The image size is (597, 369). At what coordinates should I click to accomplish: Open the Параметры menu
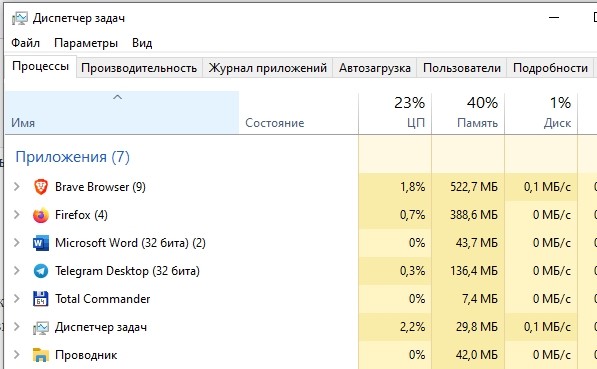pos(86,43)
